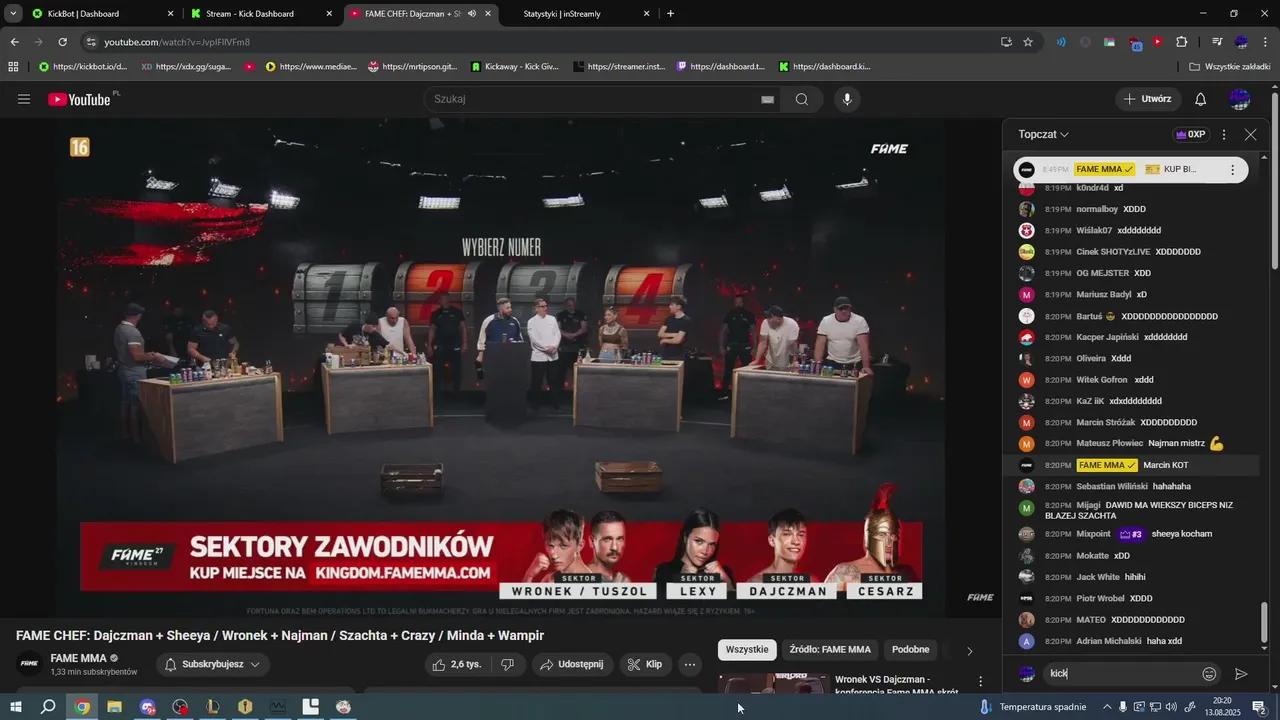Click the video player area
Image resolution: width=1280 pixels, height=720 pixels.
pyautogui.click(x=500, y=369)
